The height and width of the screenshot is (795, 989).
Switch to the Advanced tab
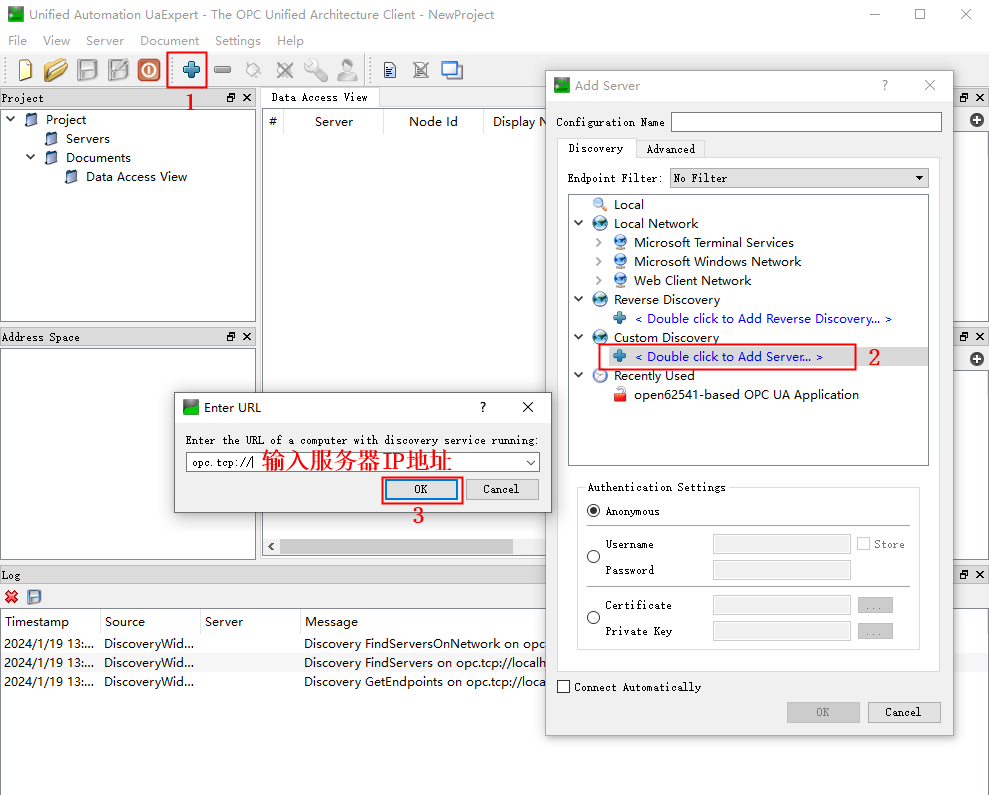tap(670, 149)
